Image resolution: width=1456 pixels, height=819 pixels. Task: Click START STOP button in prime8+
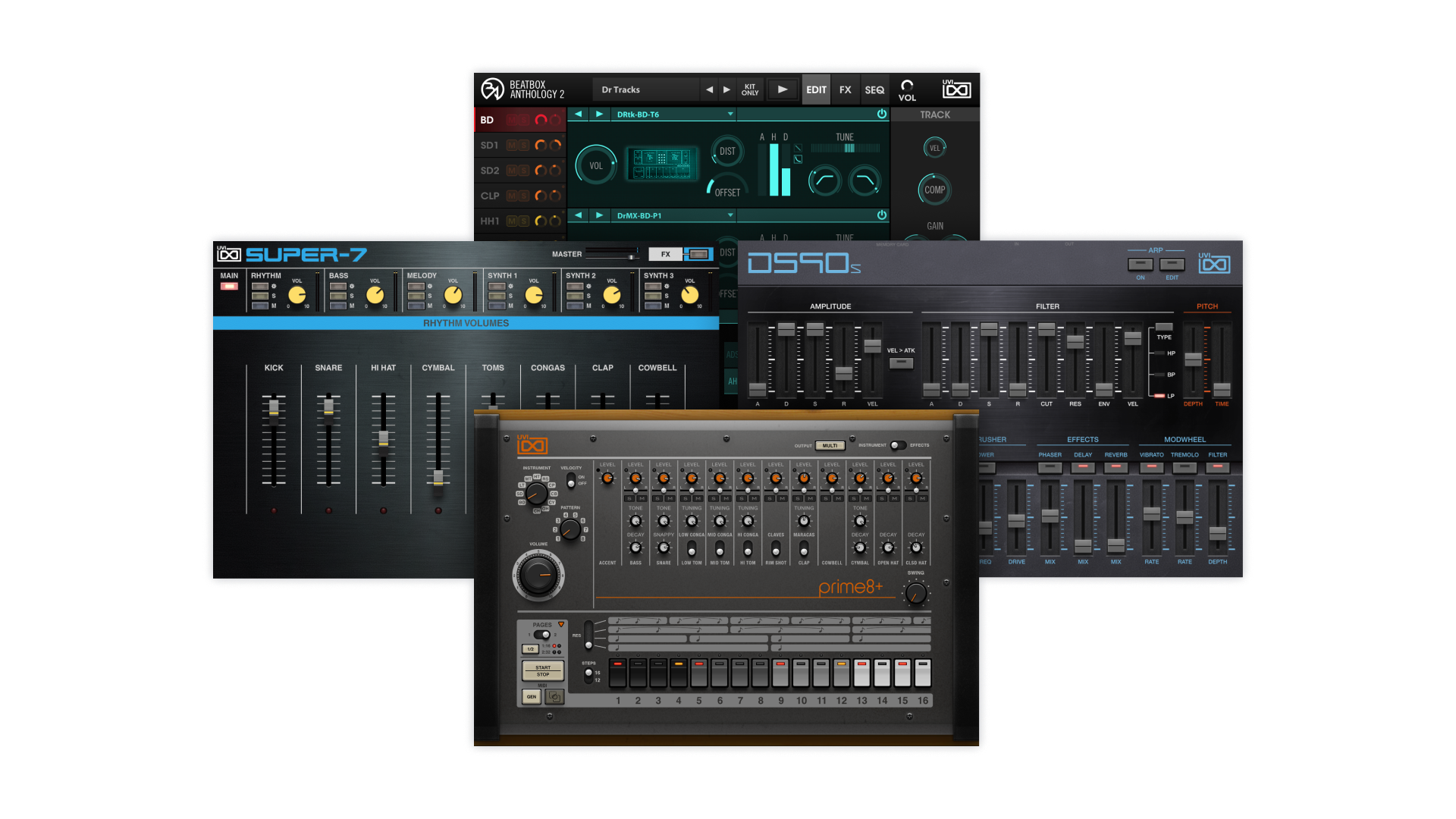(543, 670)
